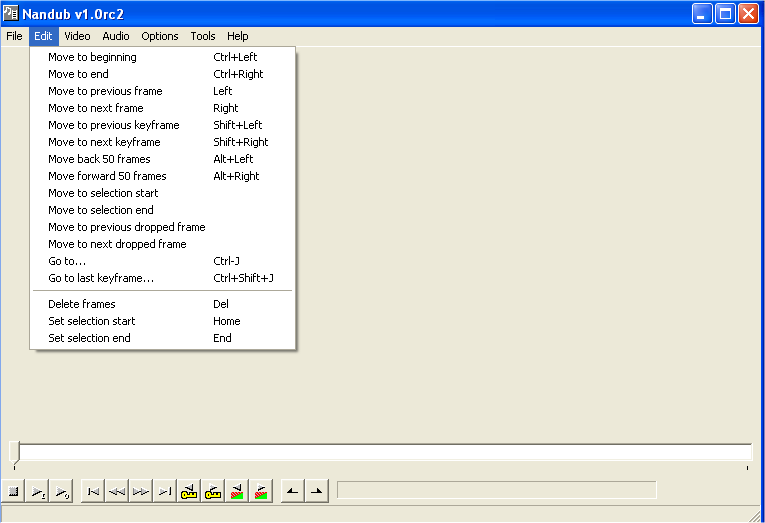Pick Move to next keyframe
This screenshot has height=523, width=765.
[x=162, y=142]
